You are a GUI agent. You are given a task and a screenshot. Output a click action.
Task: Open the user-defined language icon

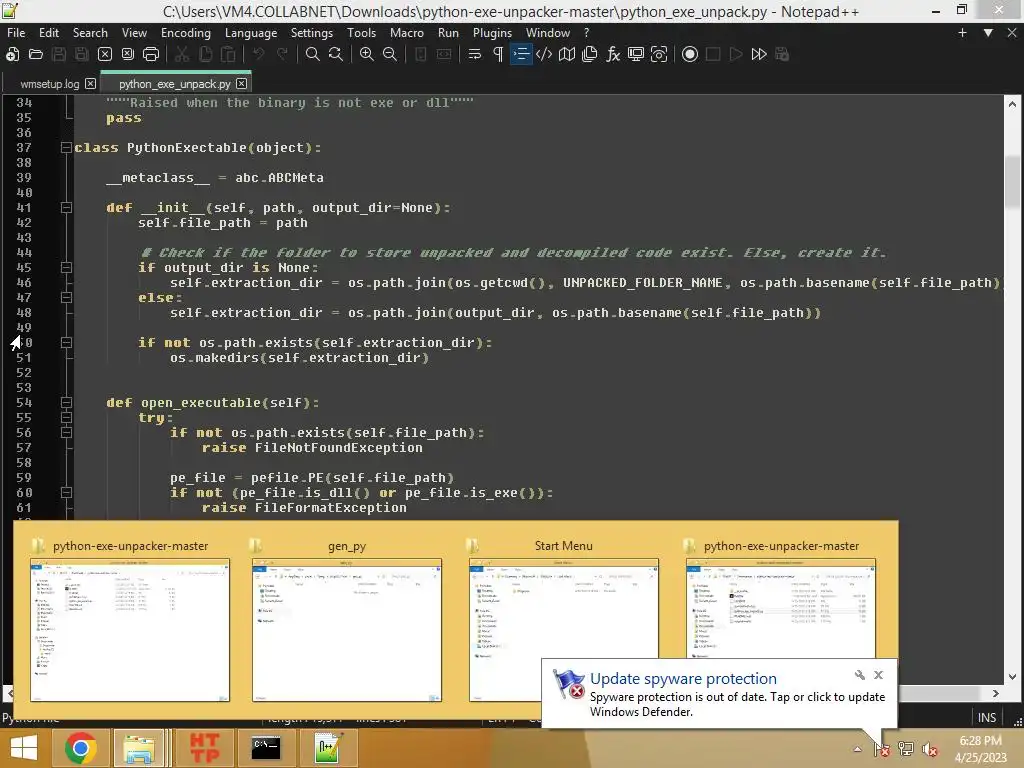[x=544, y=54]
